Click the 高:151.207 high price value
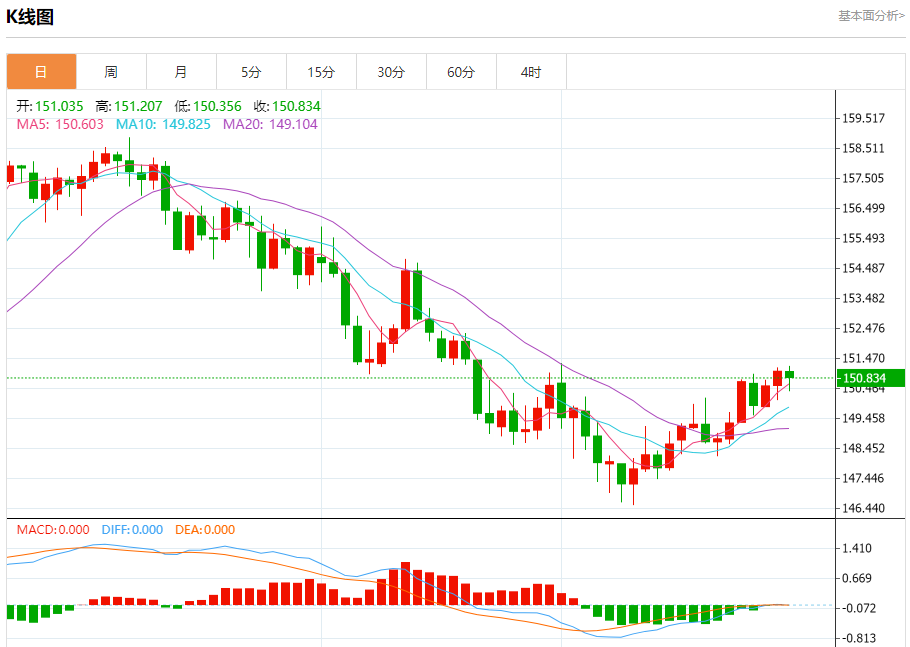The width and height of the screenshot is (910, 647). pos(129,106)
